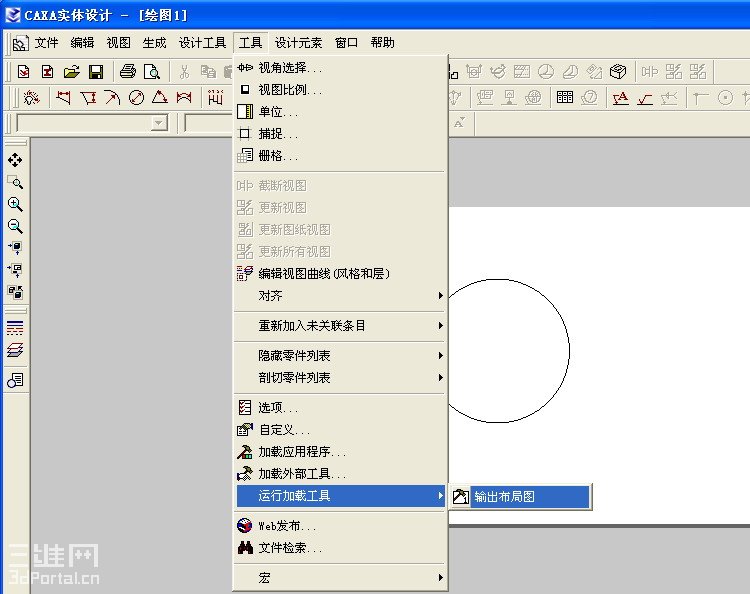Click the Output Layout submenu icon

point(461,496)
